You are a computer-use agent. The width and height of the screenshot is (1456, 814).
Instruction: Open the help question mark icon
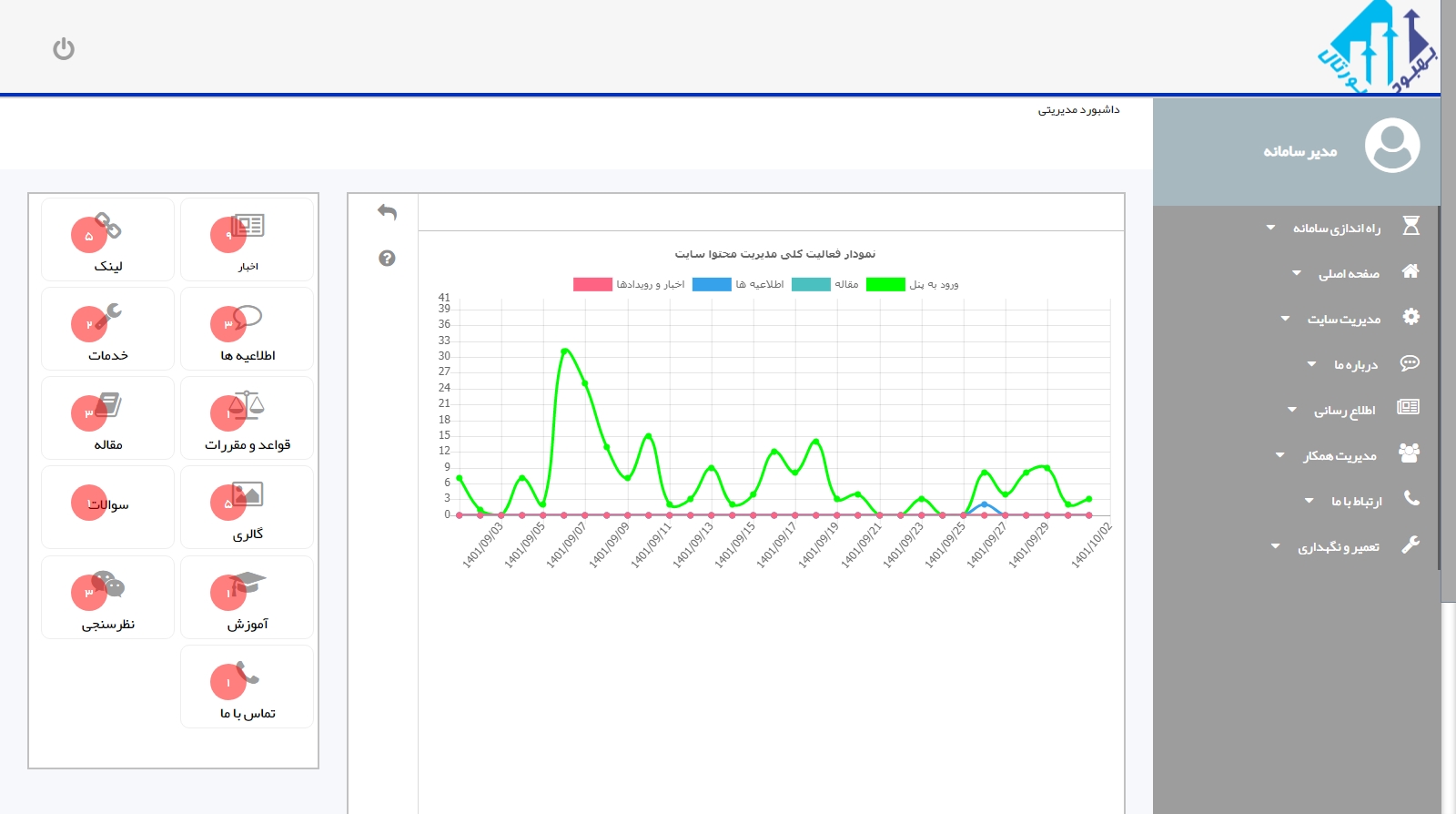(x=387, y=259)
